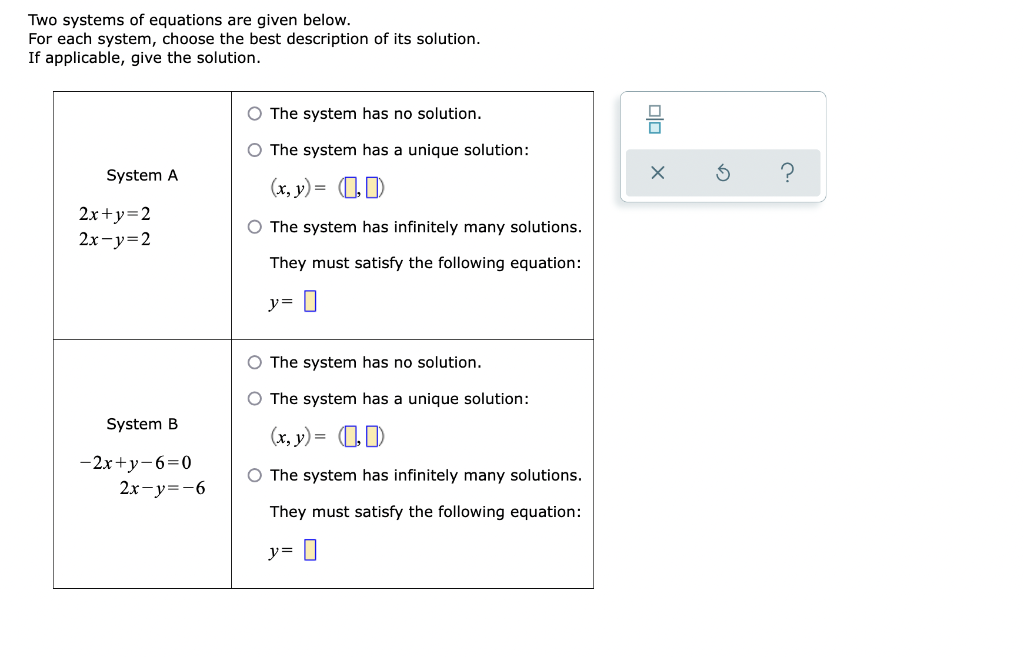Click the y-coordinate box in System B's ordered pair
The image size is (1024, 657).
[374, 435]
